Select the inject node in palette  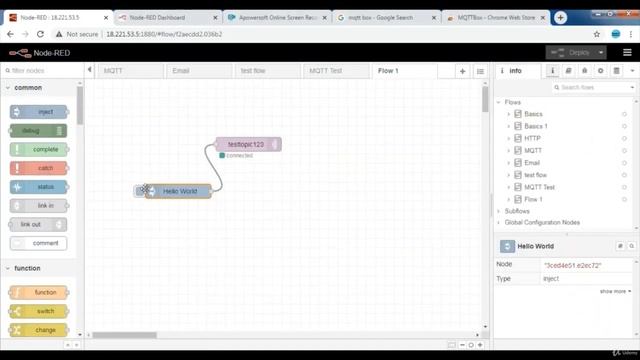tap(38, 112)
